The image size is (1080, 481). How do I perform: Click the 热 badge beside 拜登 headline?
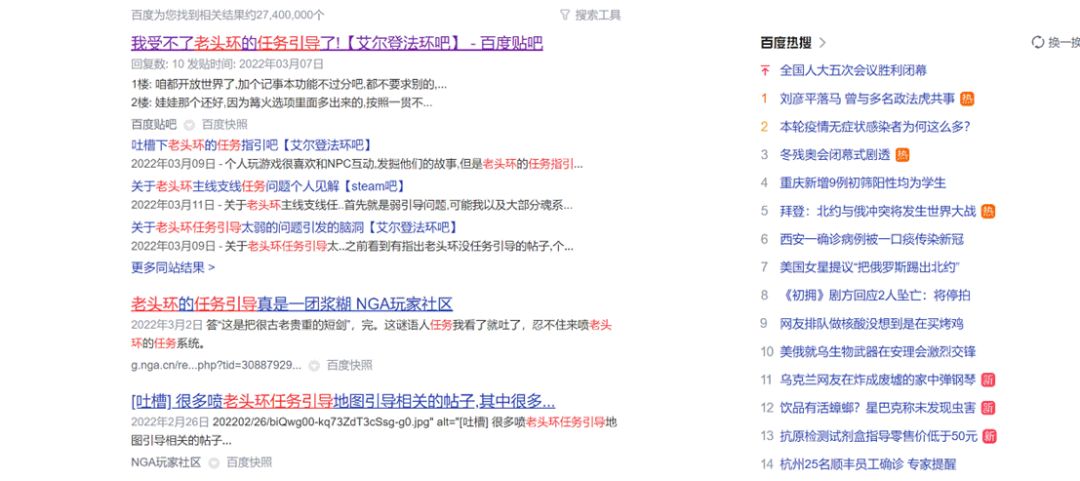tap(988, 212)
